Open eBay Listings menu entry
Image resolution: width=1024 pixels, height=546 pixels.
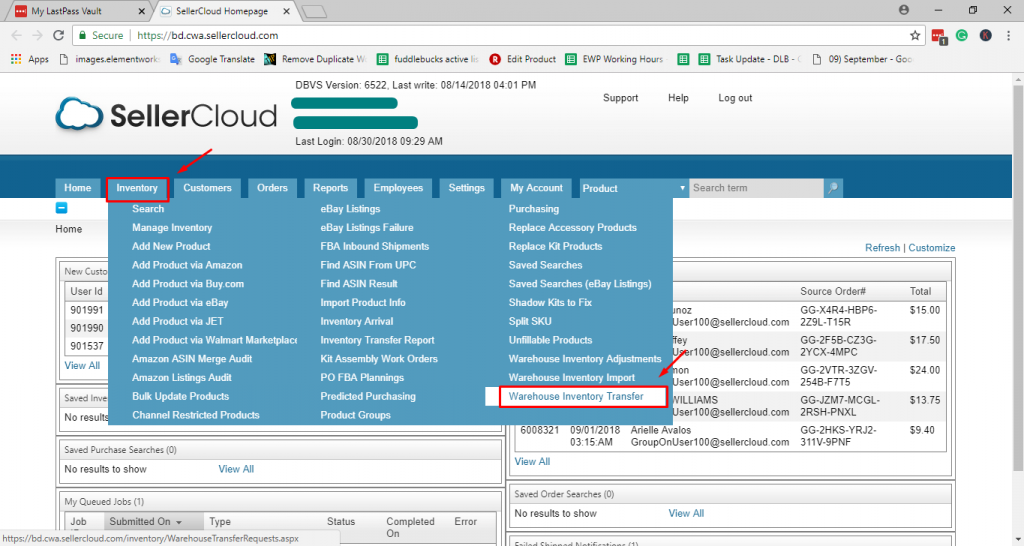[x=350, y=209]
